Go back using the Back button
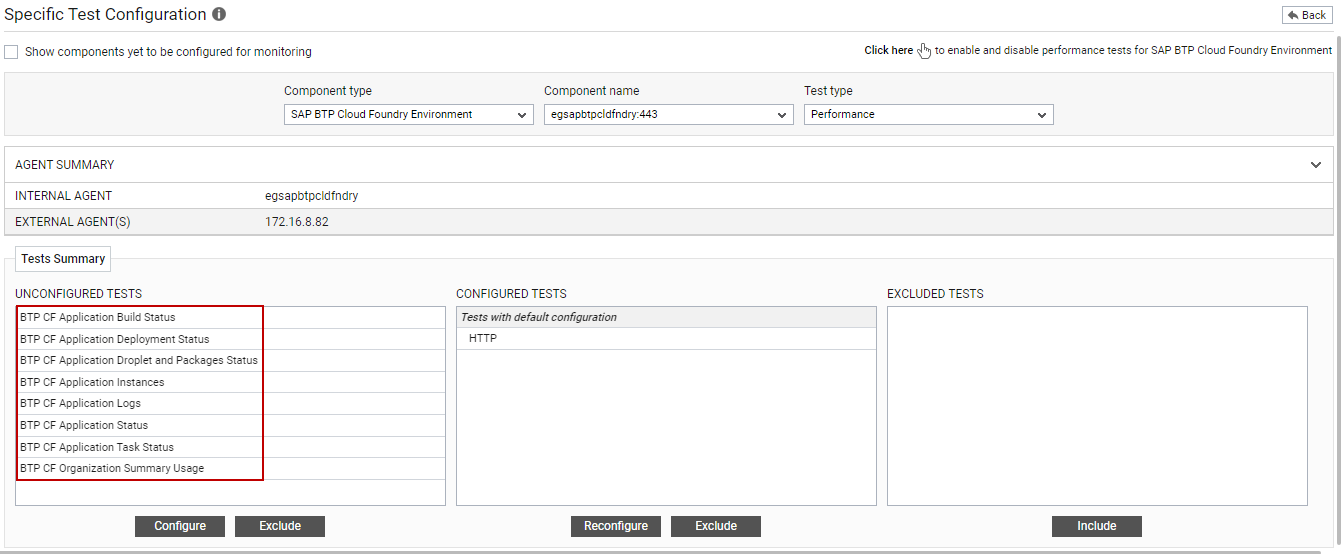The image size is (1341, 554). pyautogui.click(x=1307, y=15)
